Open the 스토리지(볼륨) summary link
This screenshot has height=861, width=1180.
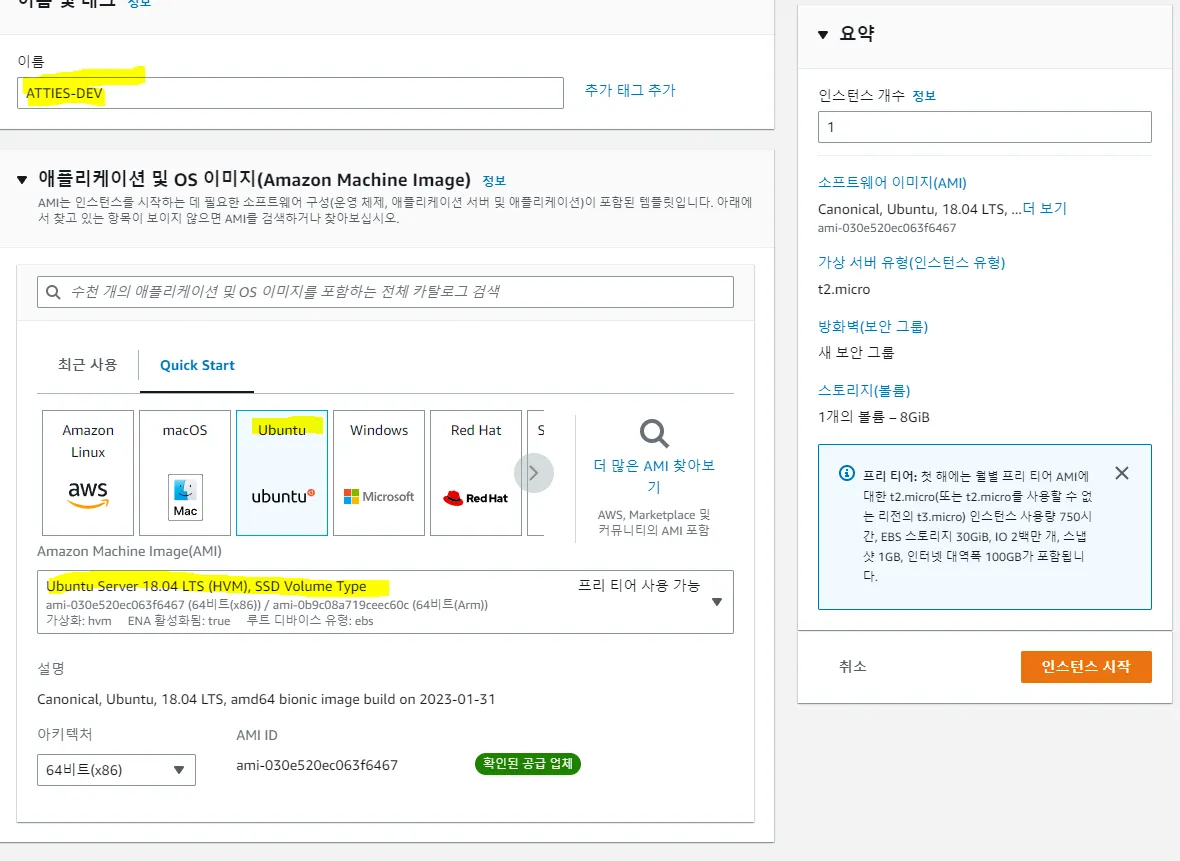point(864,391)
